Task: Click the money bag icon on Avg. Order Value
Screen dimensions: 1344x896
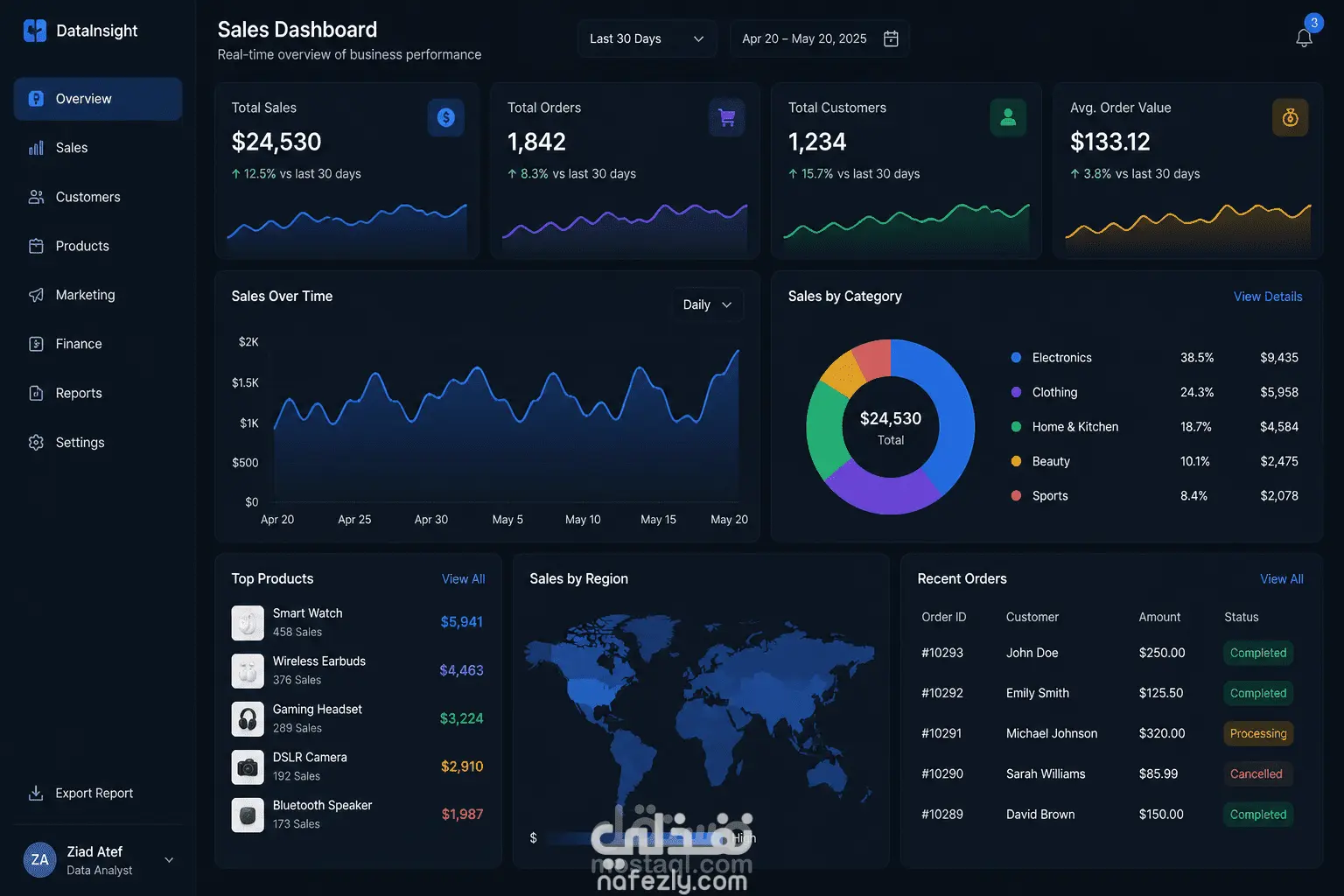Action: 1290,117
